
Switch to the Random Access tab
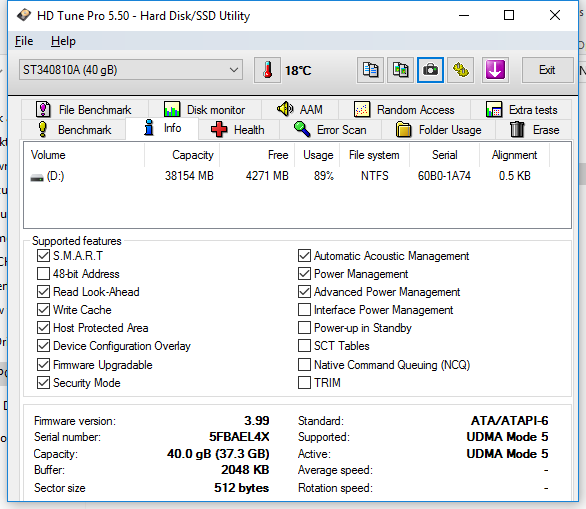[404, 109]
